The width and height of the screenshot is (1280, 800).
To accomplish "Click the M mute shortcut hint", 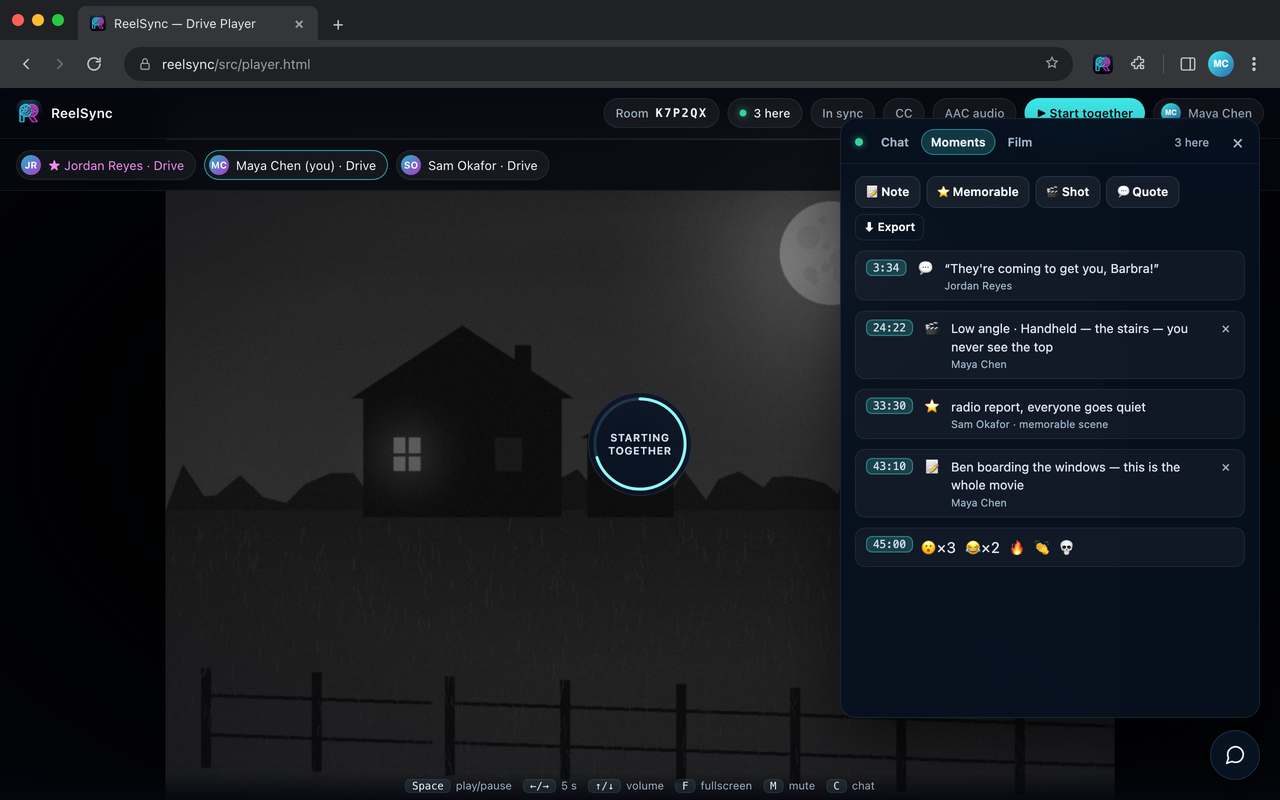I will coord(789,786).
